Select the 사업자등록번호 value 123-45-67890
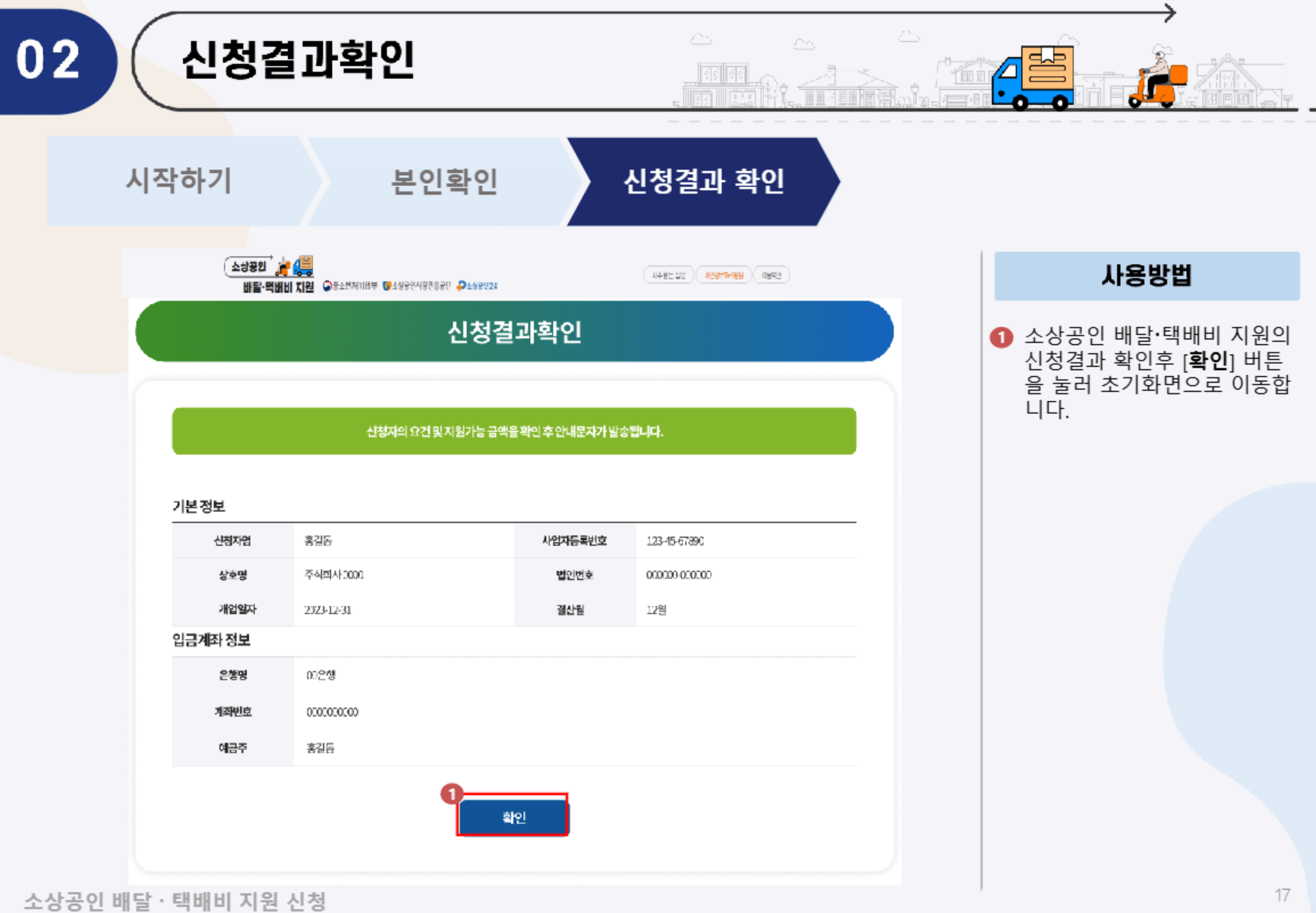Screen dimensions: 1316x913 (x=675, y=540)
